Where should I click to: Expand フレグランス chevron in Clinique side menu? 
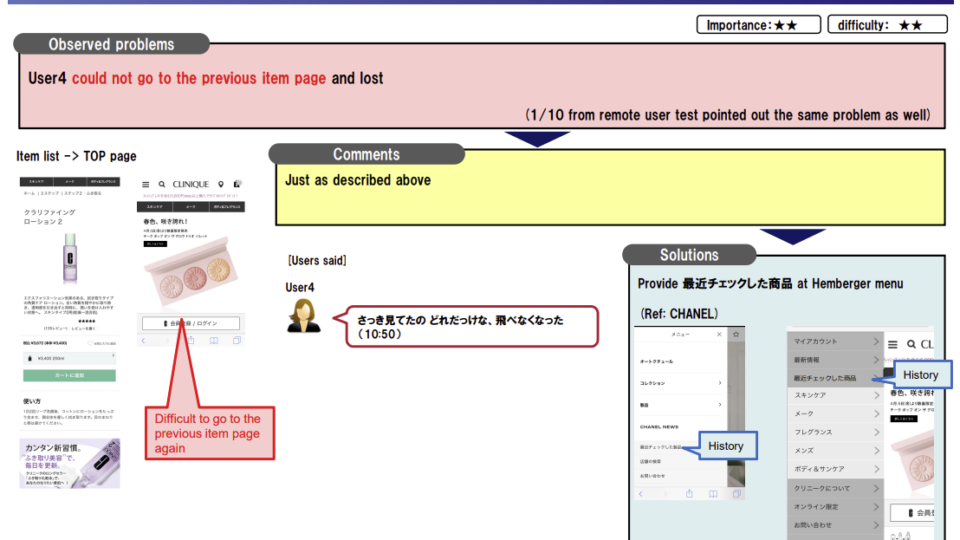876,432
